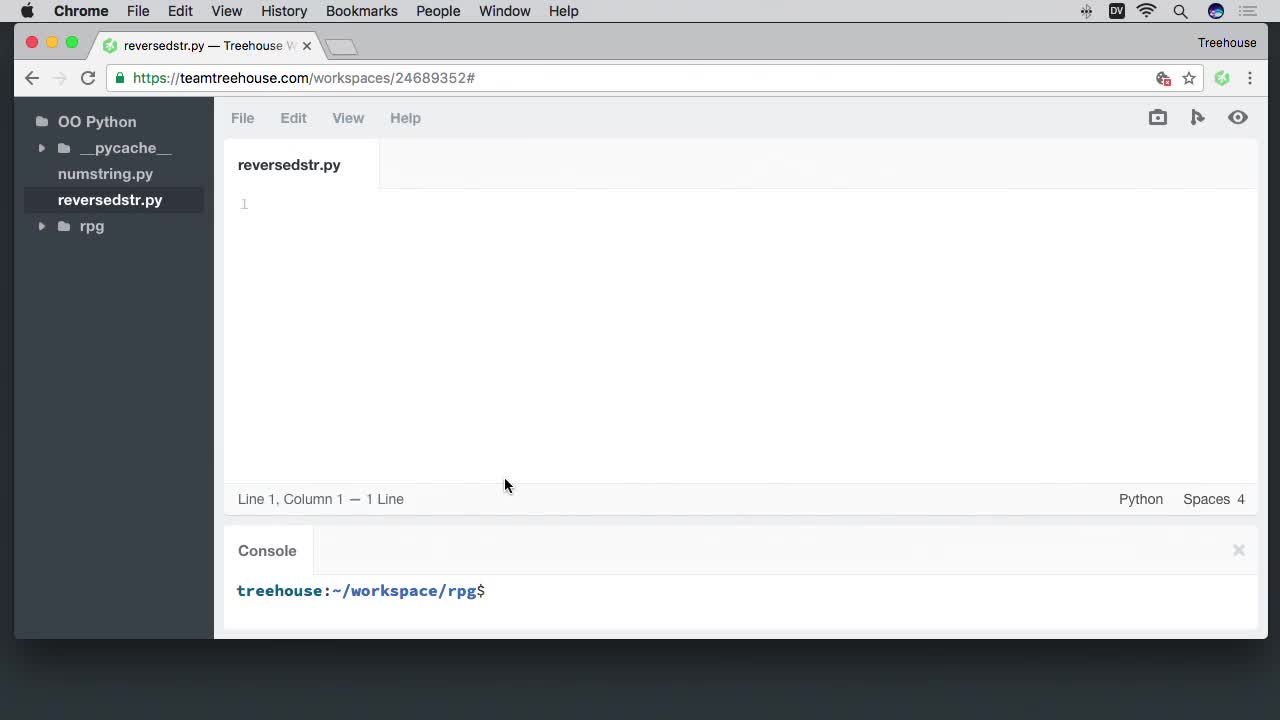Click the __pycache__ folder icon in the sidebar
The height and width of the screenshot is (720, 1280).
click(63, 147)
